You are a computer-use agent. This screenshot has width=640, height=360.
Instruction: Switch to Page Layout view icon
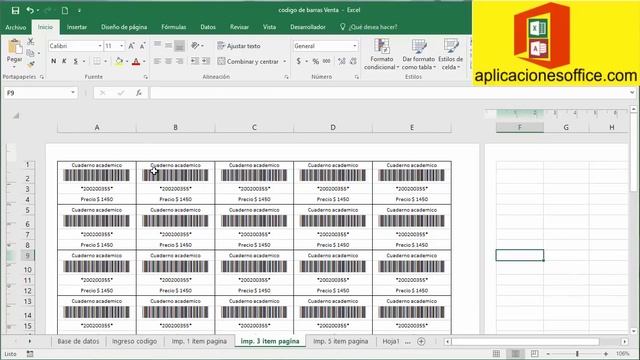click(x=516, y=353)
